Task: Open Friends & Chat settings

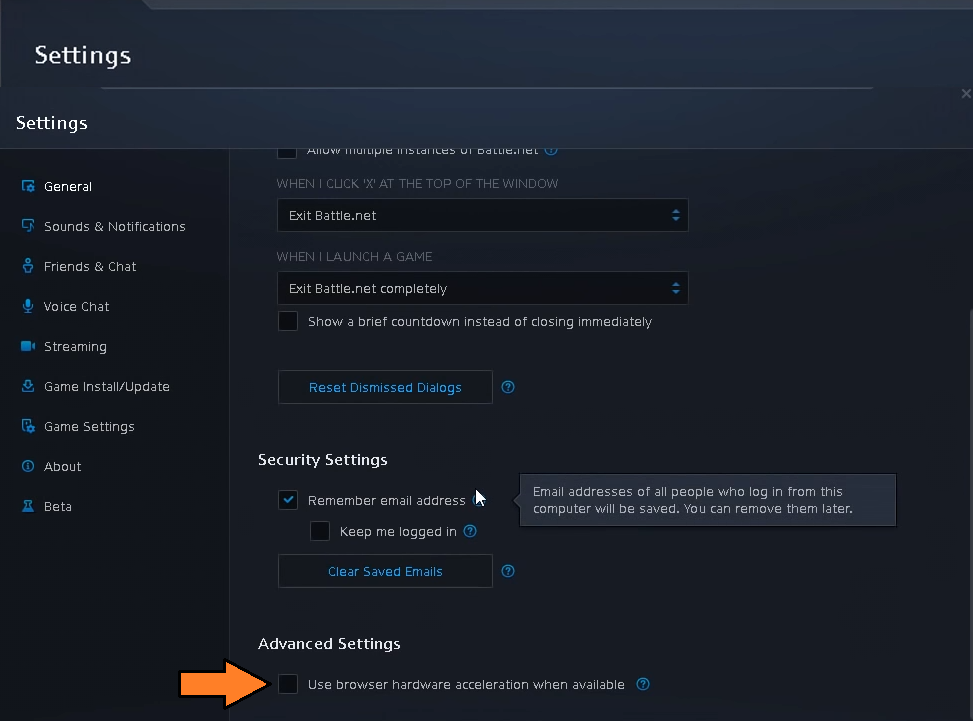Action: [90, 266]
